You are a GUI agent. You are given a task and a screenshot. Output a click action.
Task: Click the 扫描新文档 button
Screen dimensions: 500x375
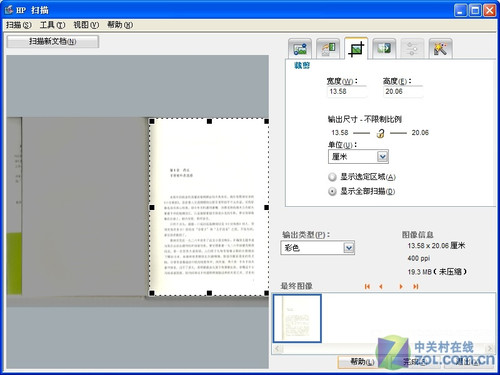coord(53,42)
